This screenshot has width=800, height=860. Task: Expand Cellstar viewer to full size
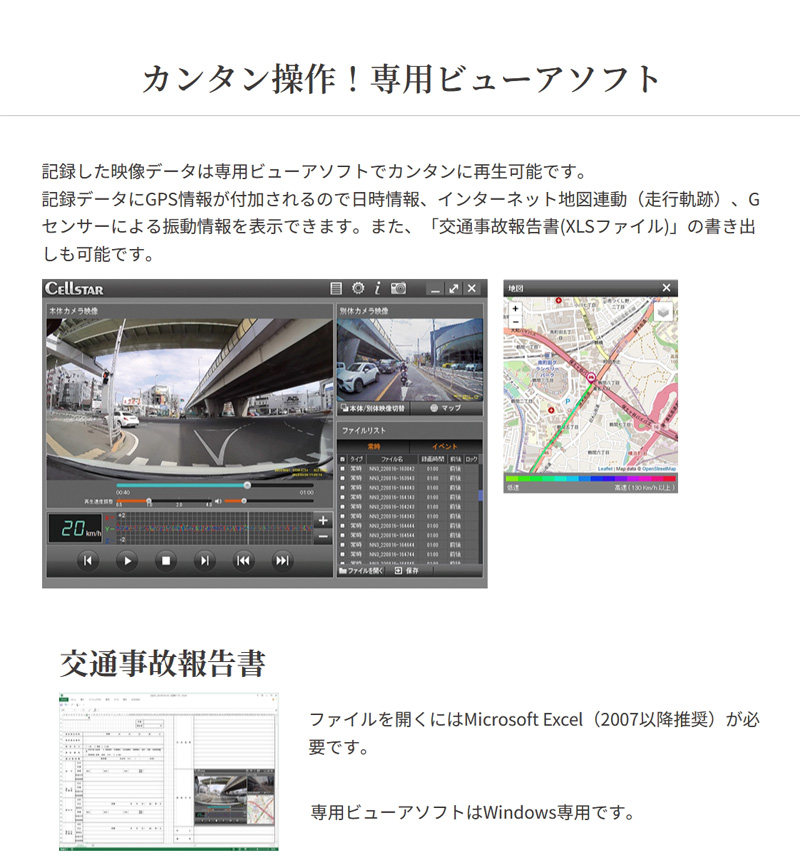coord(453,289)
